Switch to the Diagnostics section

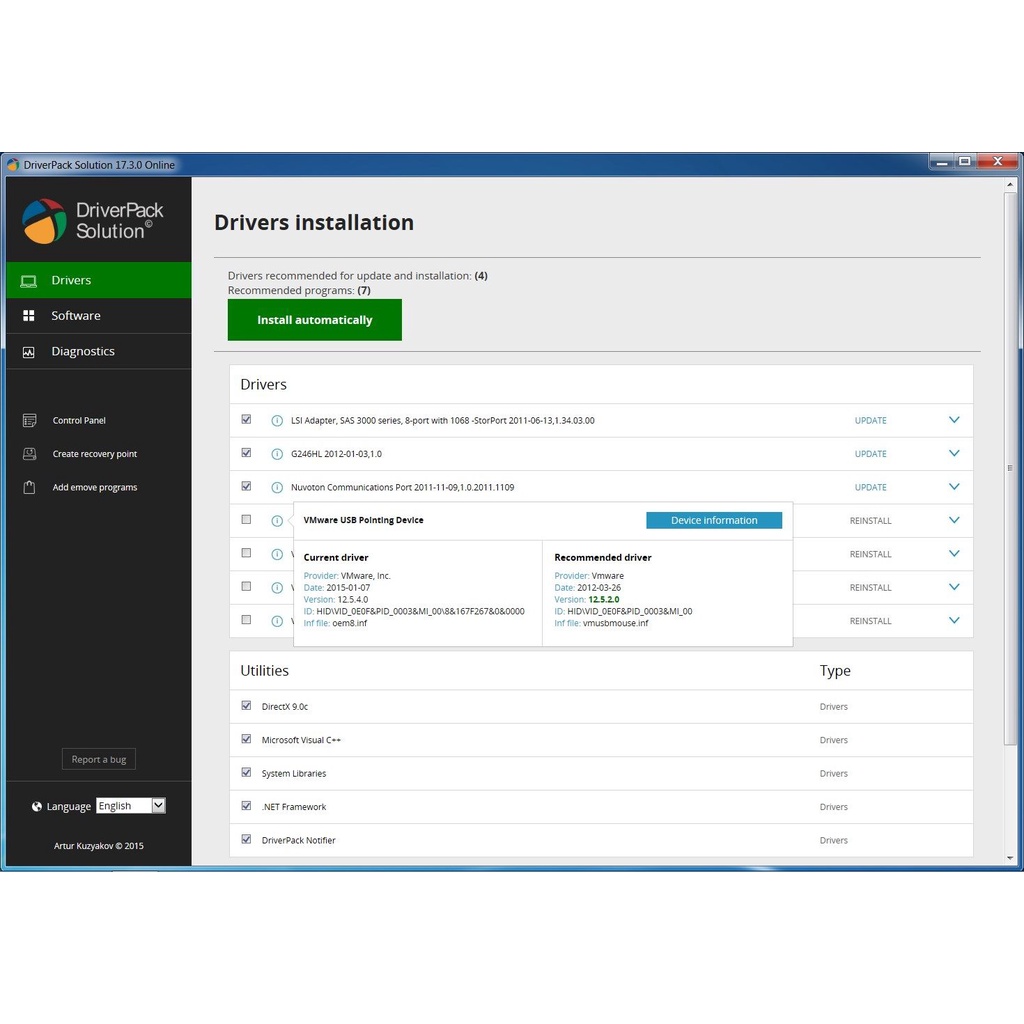[83, 352]
